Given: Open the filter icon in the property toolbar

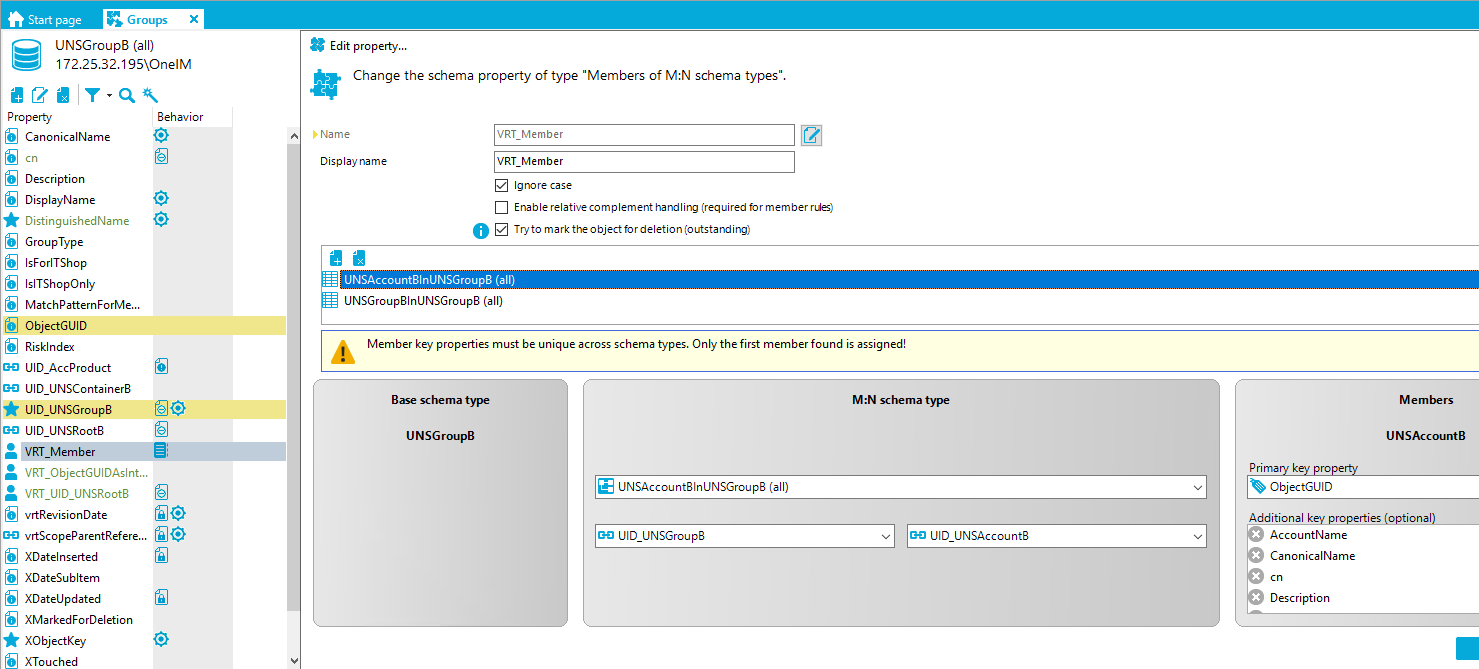Looking at the screenshot, I should tap(91, 94).
